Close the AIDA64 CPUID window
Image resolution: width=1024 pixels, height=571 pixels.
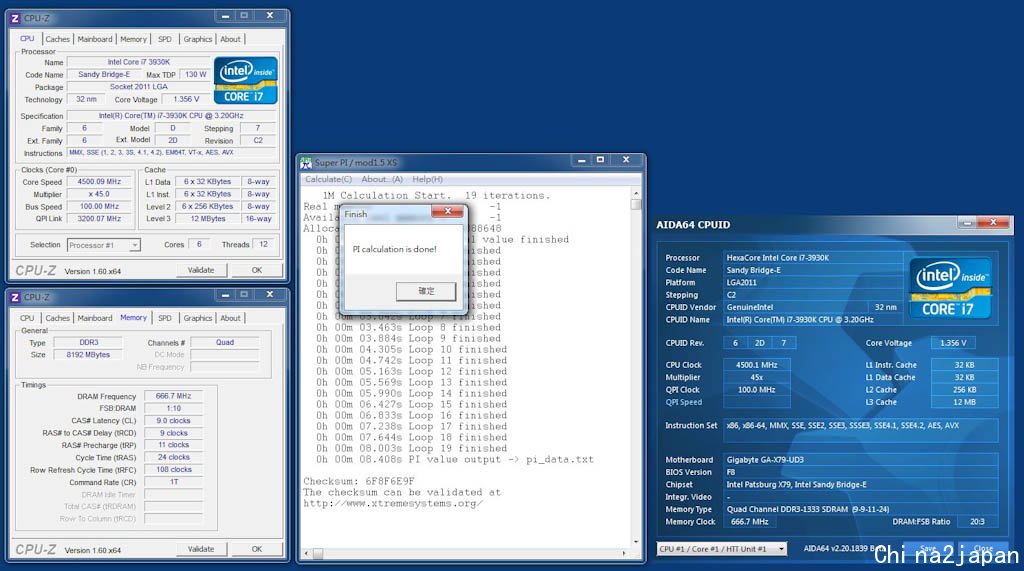993,223
